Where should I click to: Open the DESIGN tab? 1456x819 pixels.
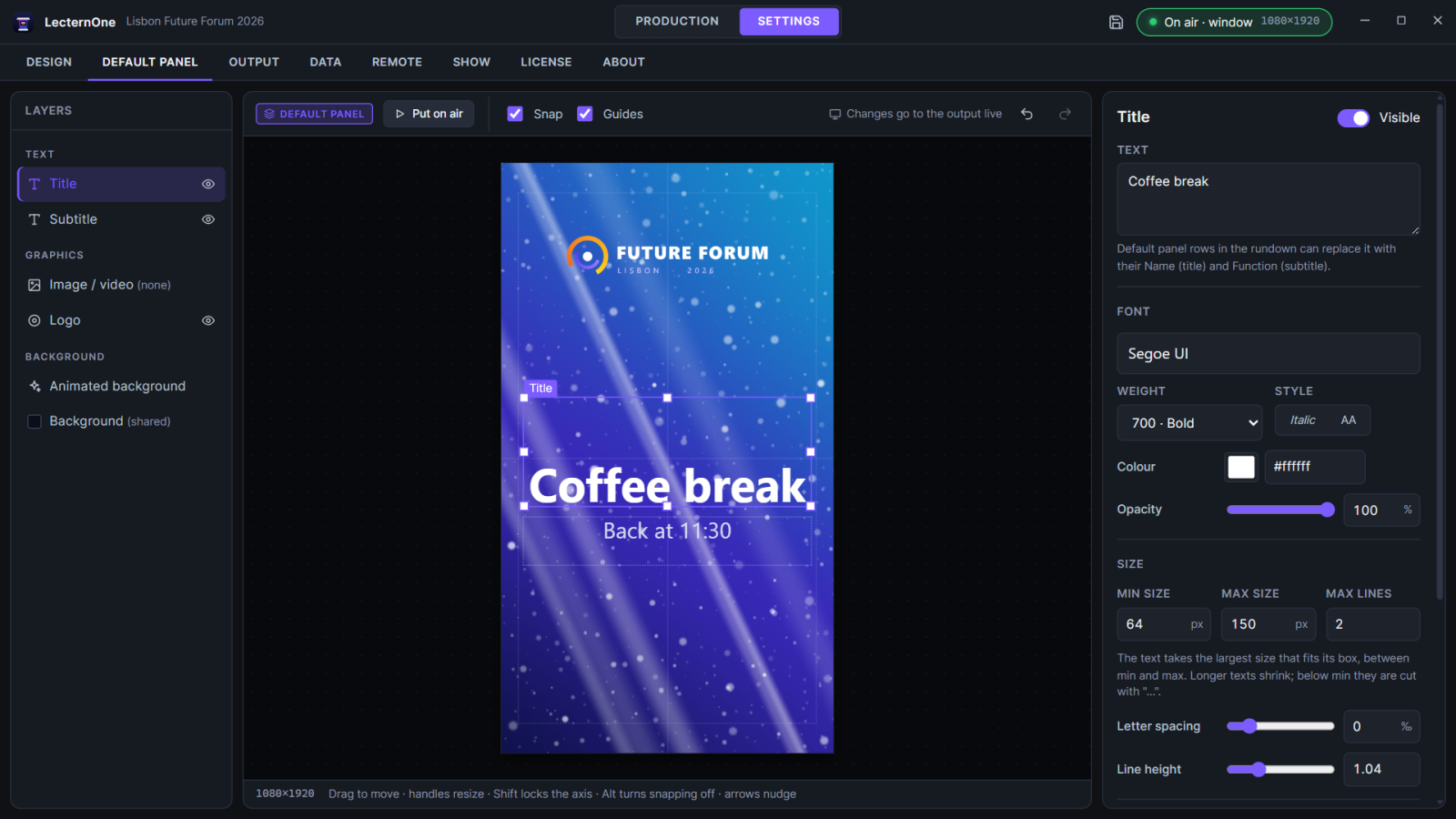[49, 62]
